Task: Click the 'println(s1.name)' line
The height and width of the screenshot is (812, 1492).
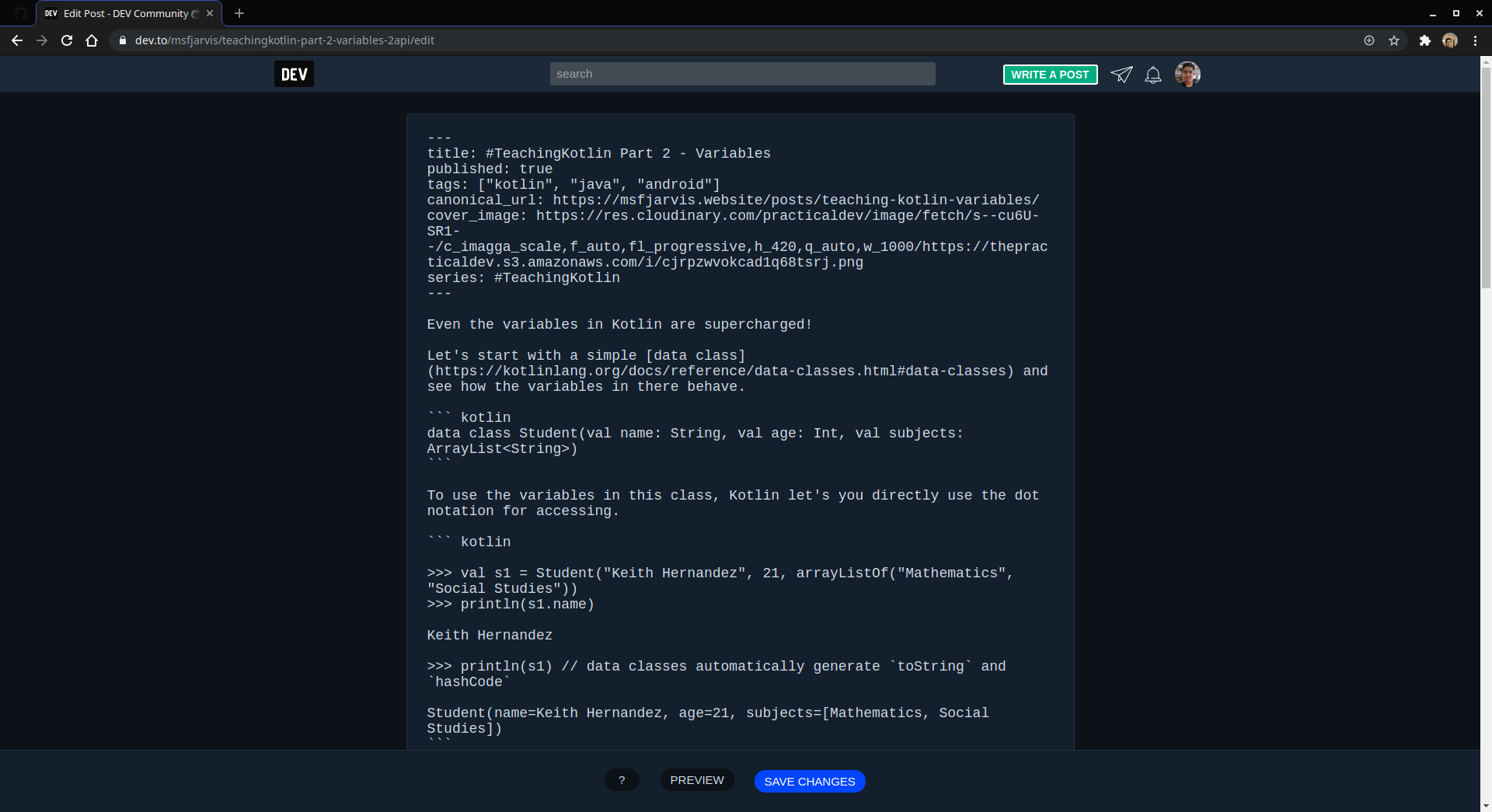Action: click(511, 605)
